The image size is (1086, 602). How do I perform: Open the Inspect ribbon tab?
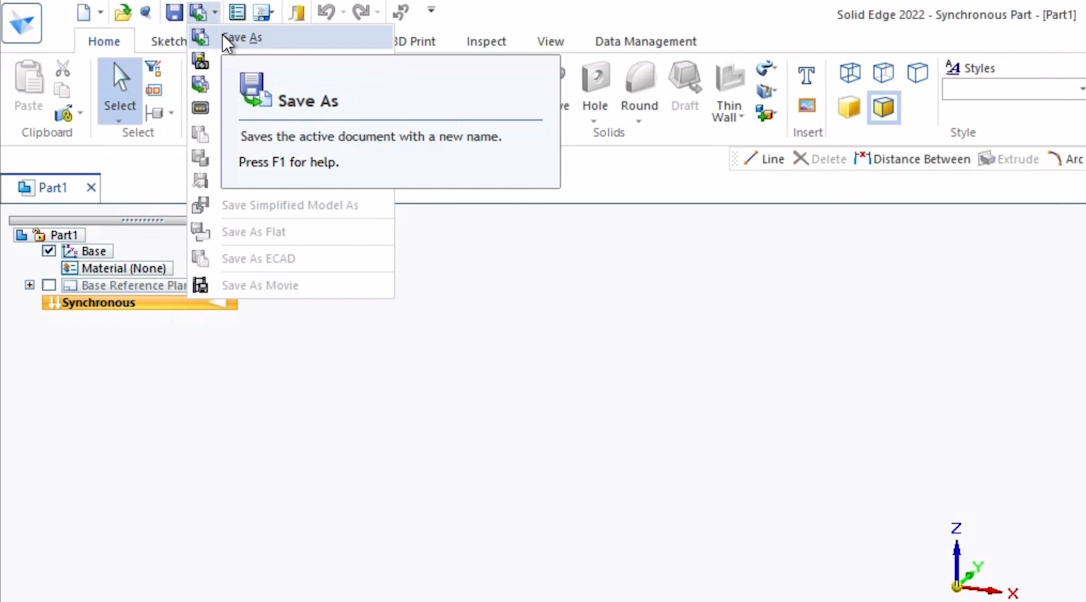(x=486, y=42)
